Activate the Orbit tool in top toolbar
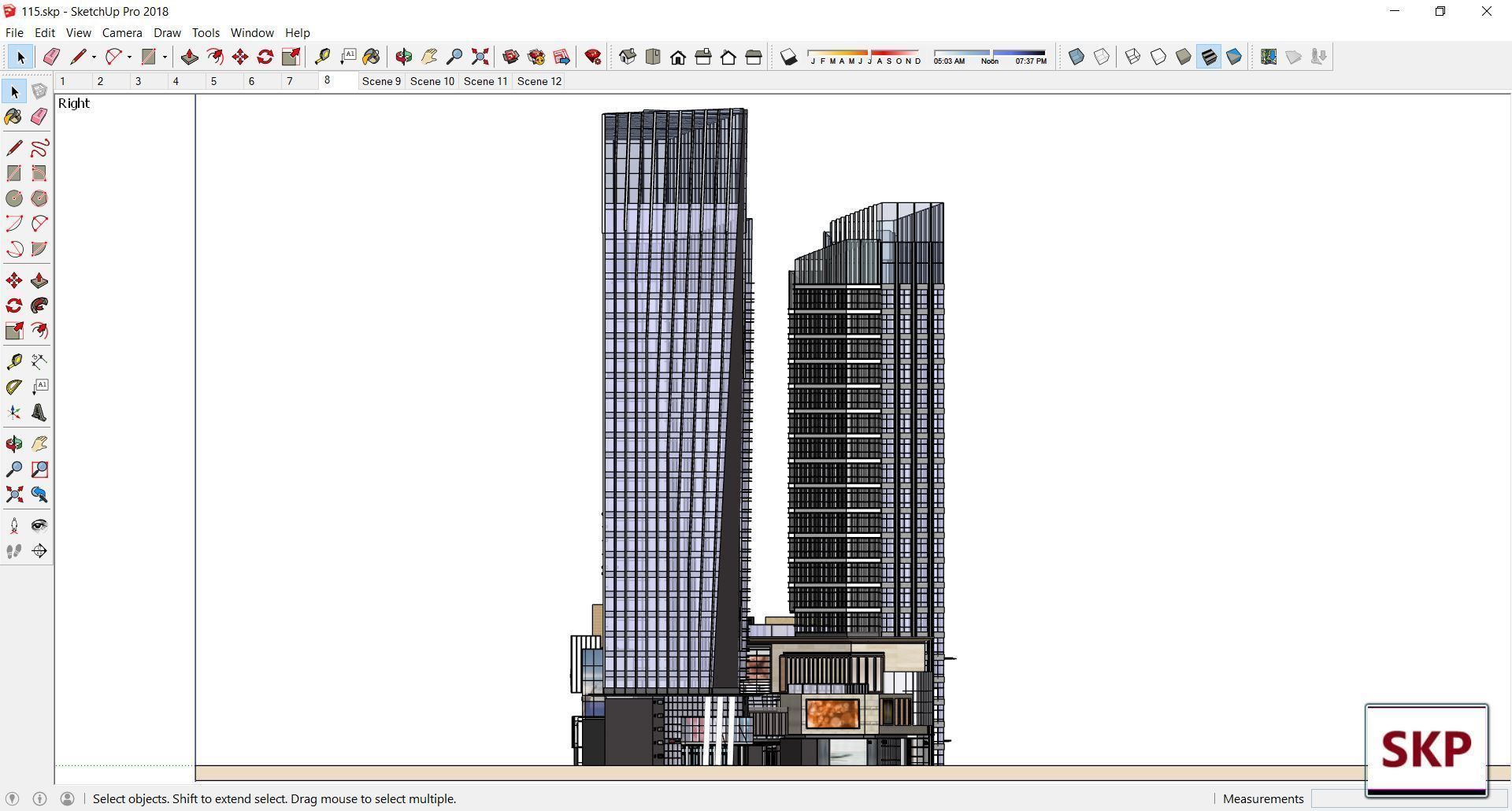This screenshot has width=1512, height=811. pyautogui.click(x=404, y=57)
